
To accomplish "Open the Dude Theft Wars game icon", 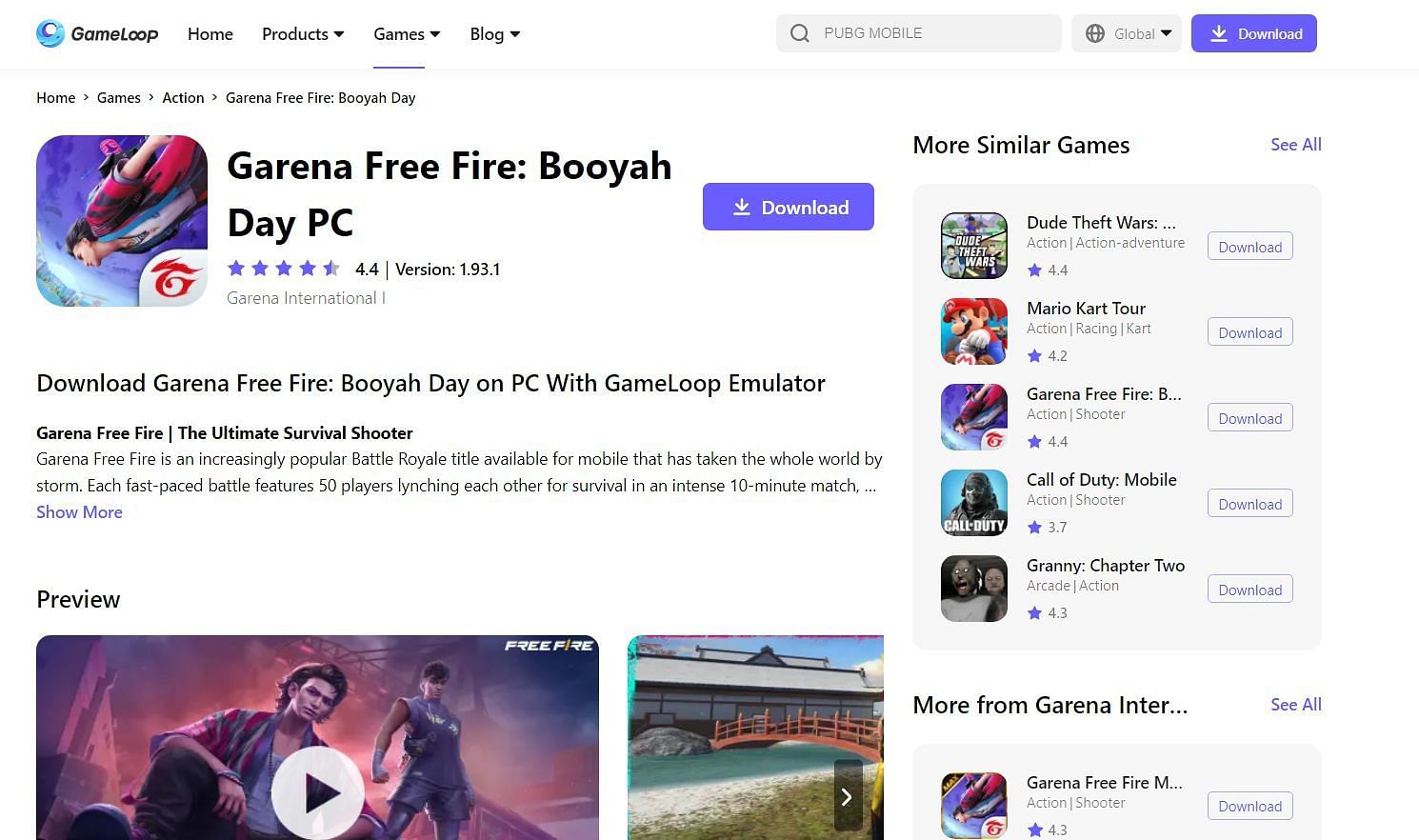I will click(974, 246).
